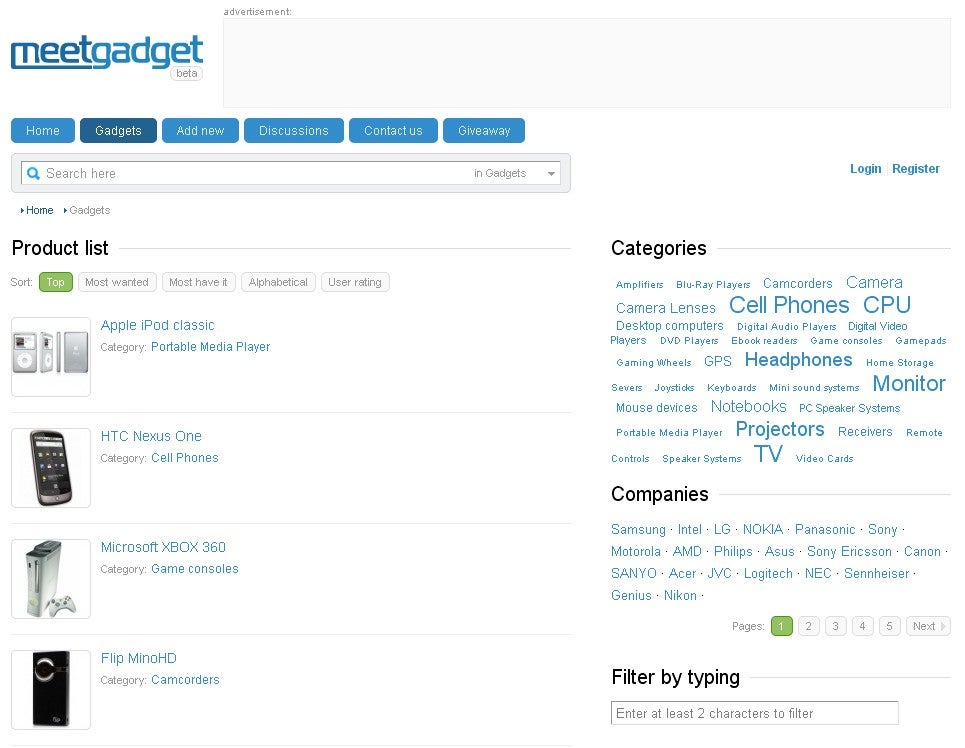Open the Microsoft XBOX 360 product title
This screenshot has height=748, width=965.
tap(163, 547)
